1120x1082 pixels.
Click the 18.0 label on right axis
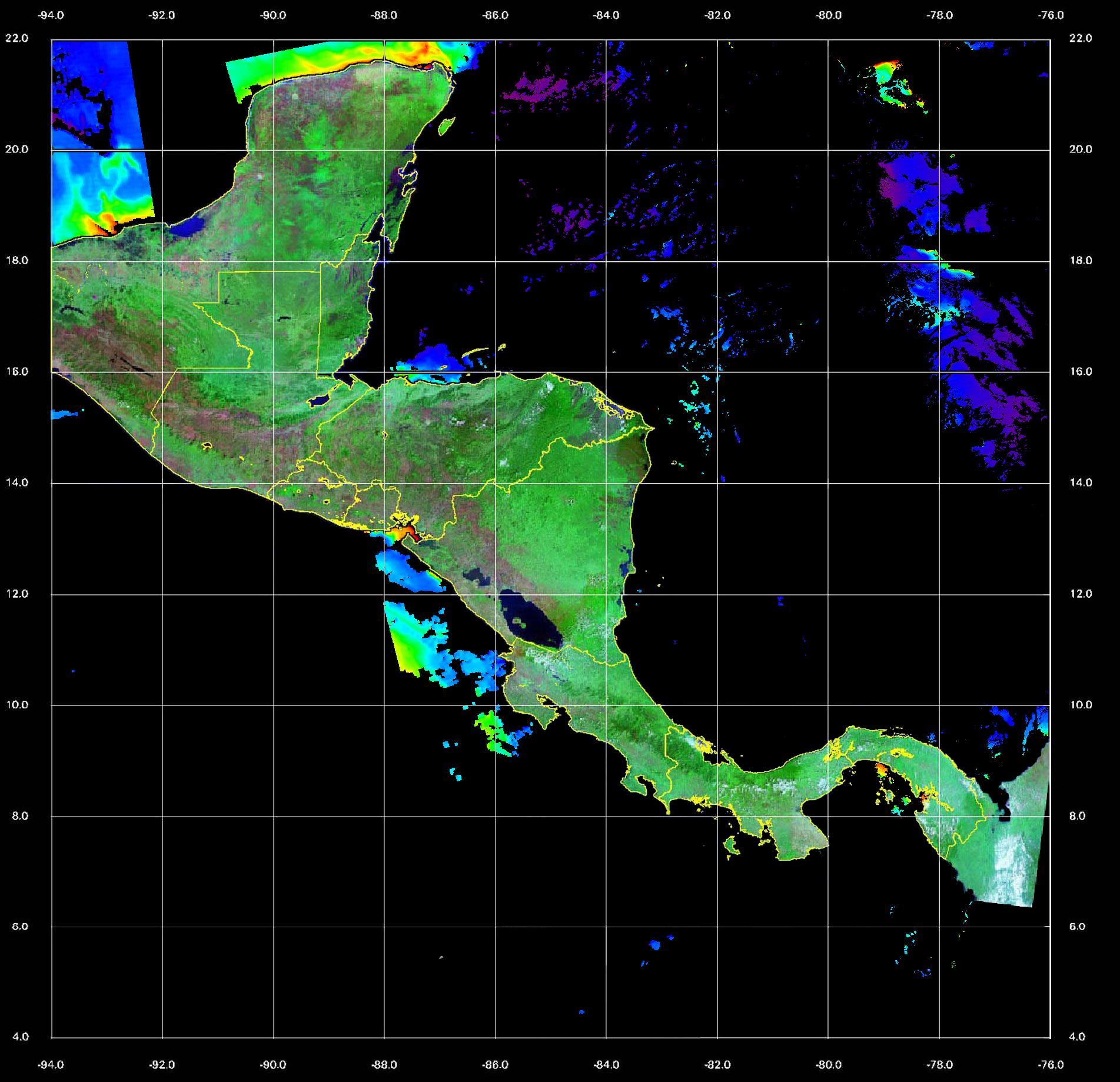click(x=1079, y=260)
